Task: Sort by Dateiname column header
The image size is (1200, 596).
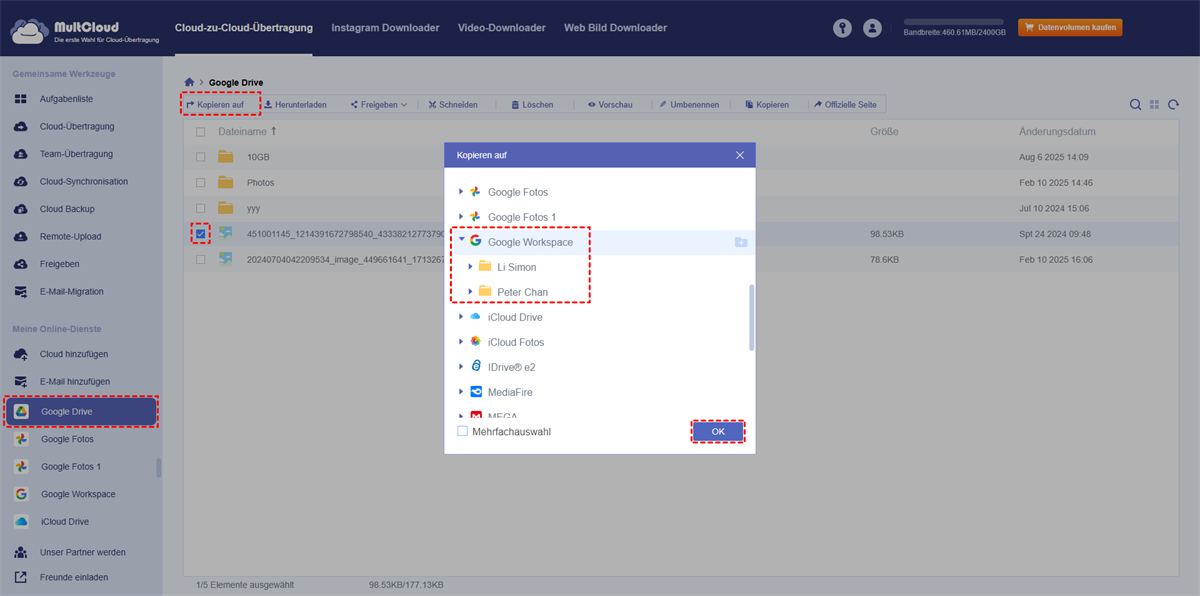Action: coord(248,132)
